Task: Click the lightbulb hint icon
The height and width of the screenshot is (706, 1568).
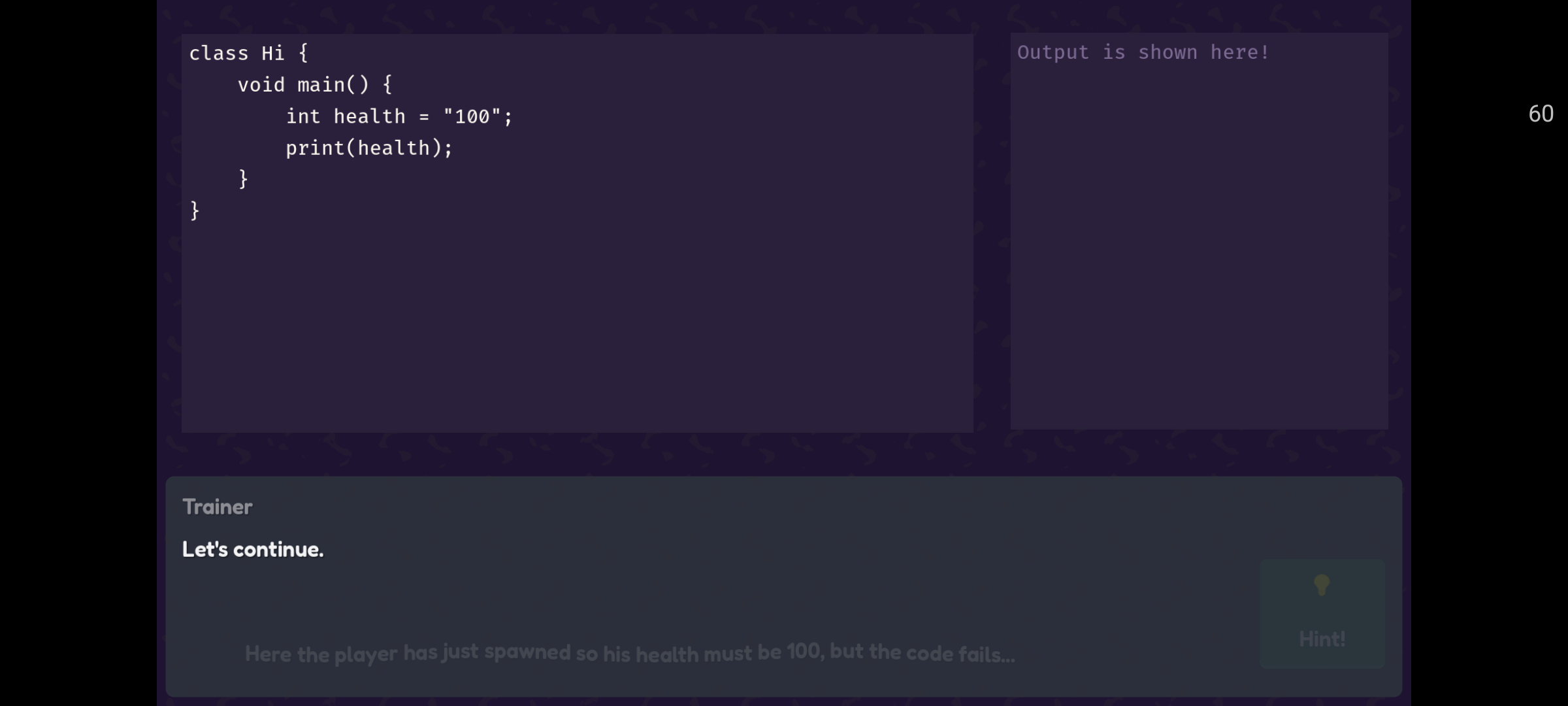Action: point(1321,585)
